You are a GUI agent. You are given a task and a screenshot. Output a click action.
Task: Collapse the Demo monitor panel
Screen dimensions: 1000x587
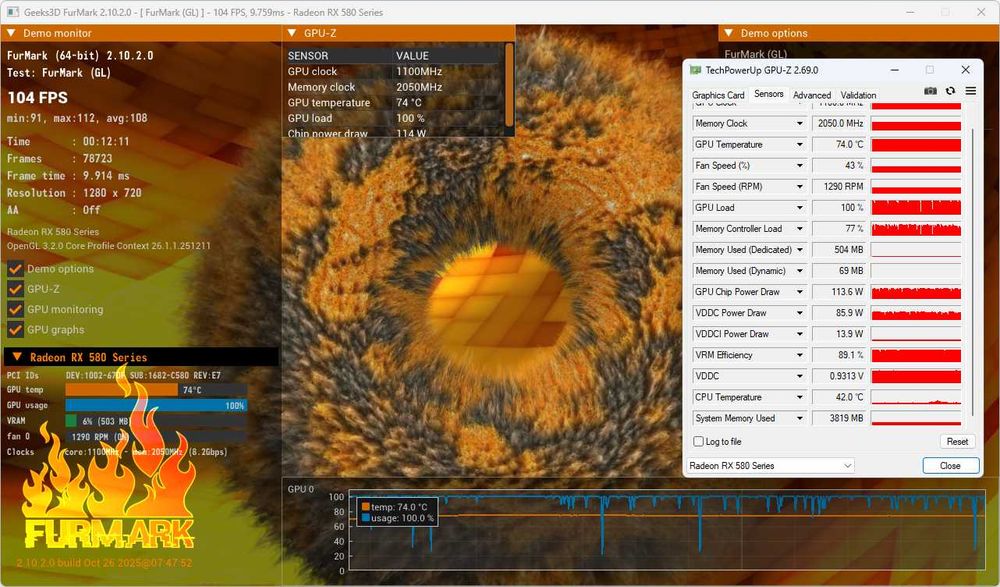(x=11, y=33)
